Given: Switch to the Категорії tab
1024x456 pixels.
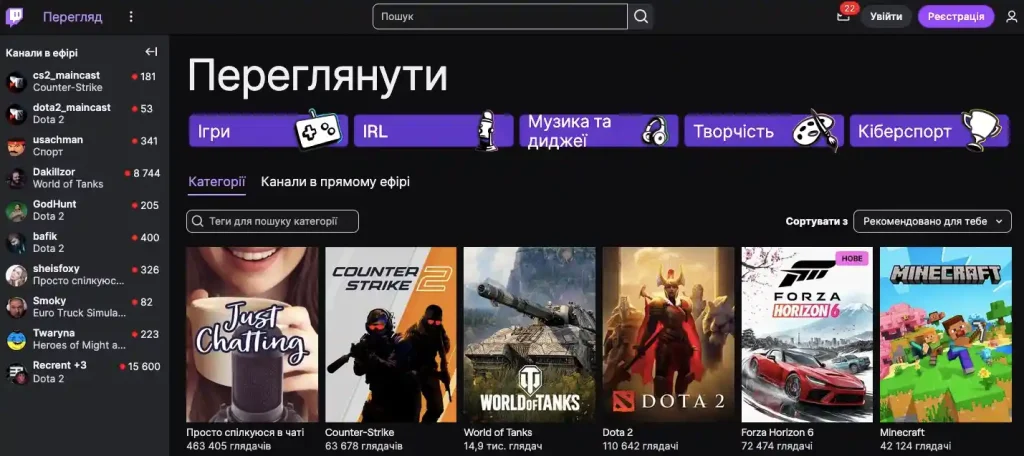Looking at the screenshot, I should (217, 182).
